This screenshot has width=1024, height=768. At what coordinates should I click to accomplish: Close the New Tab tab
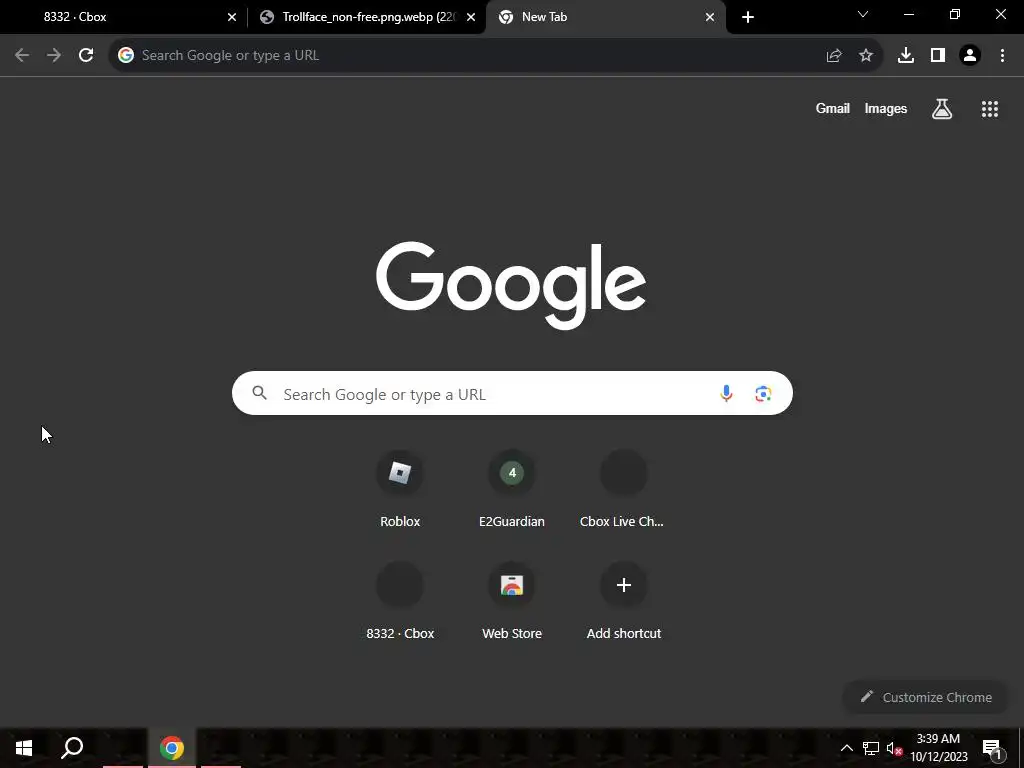pos(710,17)
